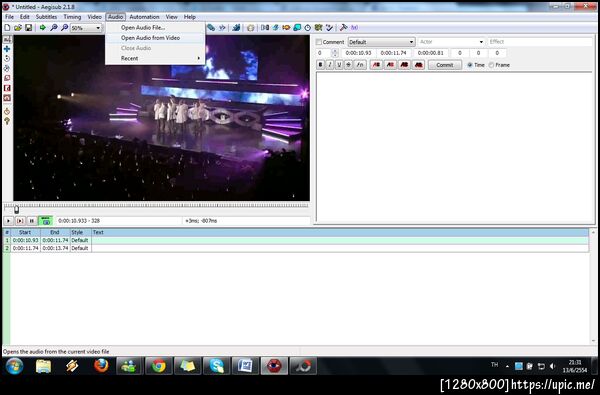The height and width of the screenshot is (395, 600).
Task: Click the start time 0:00:10.93 field
Action: 359,53
